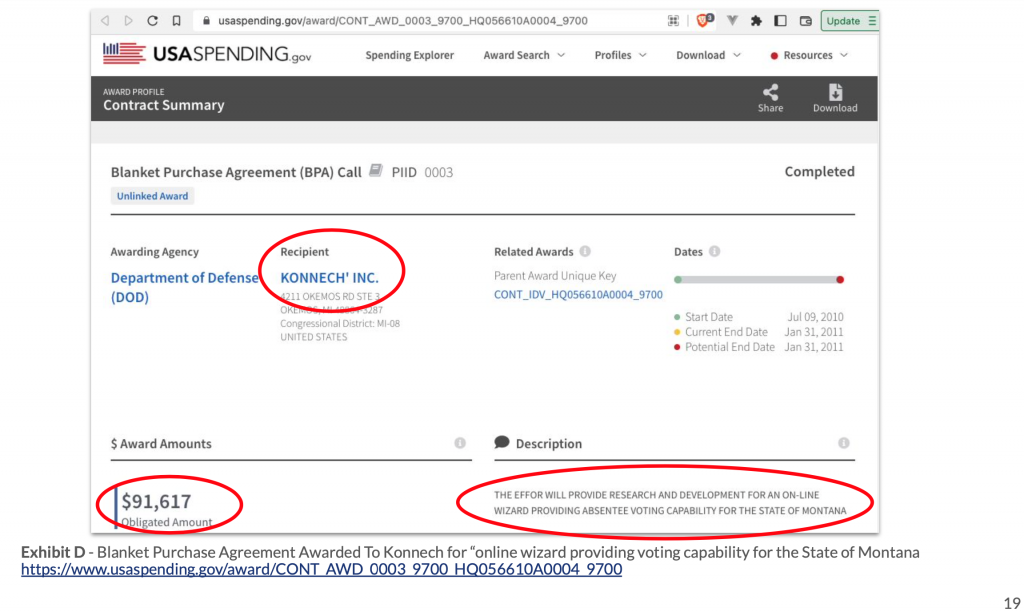Click the red end marker on dates progress bar
Screen dimensions: 1024x612
[840, 280]
